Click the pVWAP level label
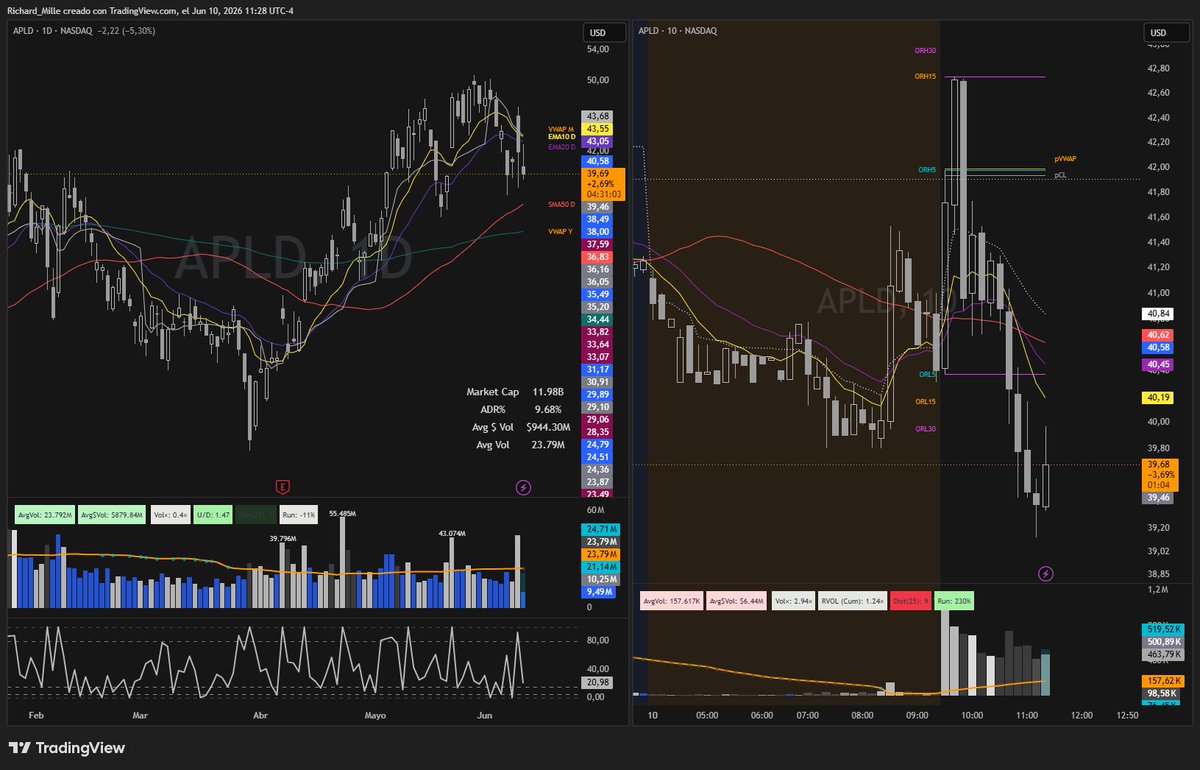Screen dimensions: 1200x770 1065,158
